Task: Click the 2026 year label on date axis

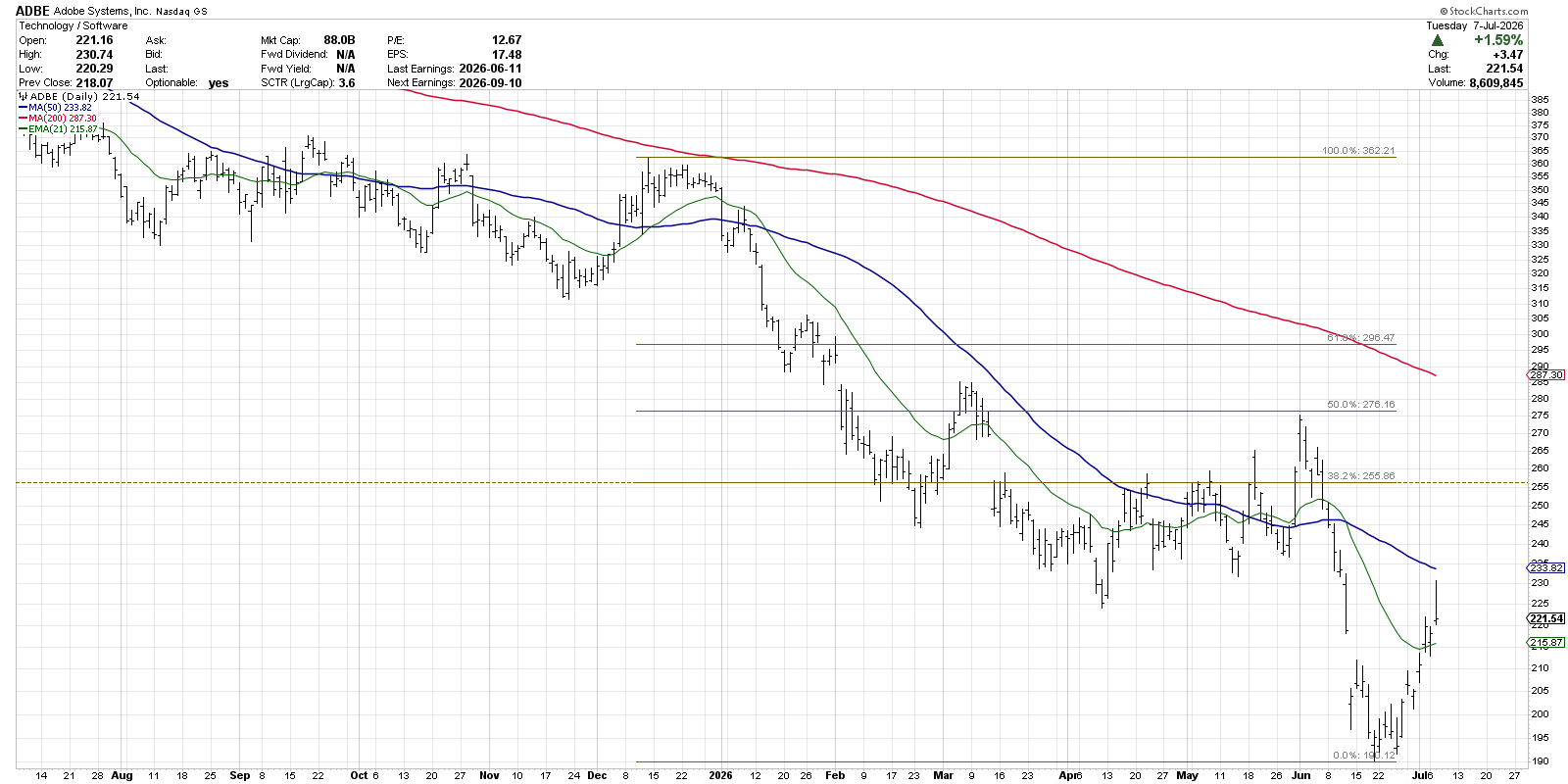Action: click(720, 775)
